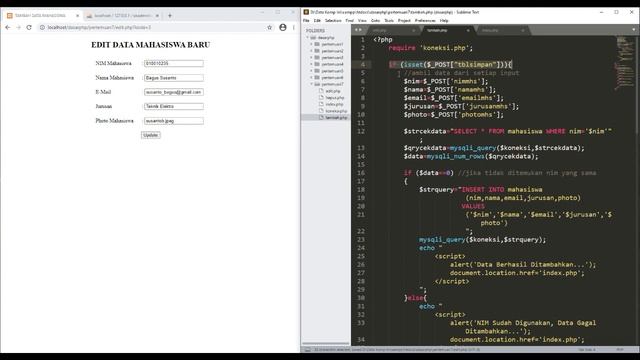Click line number 12 in the gutter
The height and width of the screenshot is (360, 640).
[x=361, y=131]
